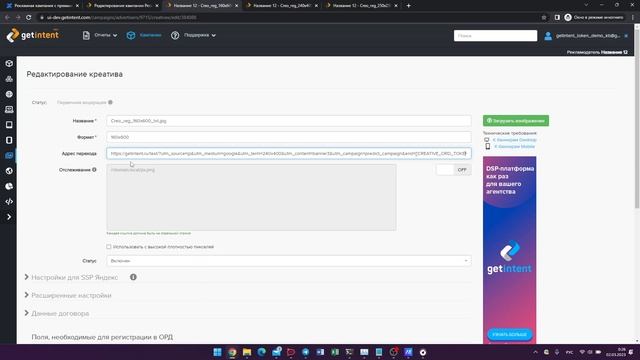The height and width of the screenshot is (360, 640).
Task: Click info icon beside Настройки для SSP Яндекс
Action: [133, 277]
